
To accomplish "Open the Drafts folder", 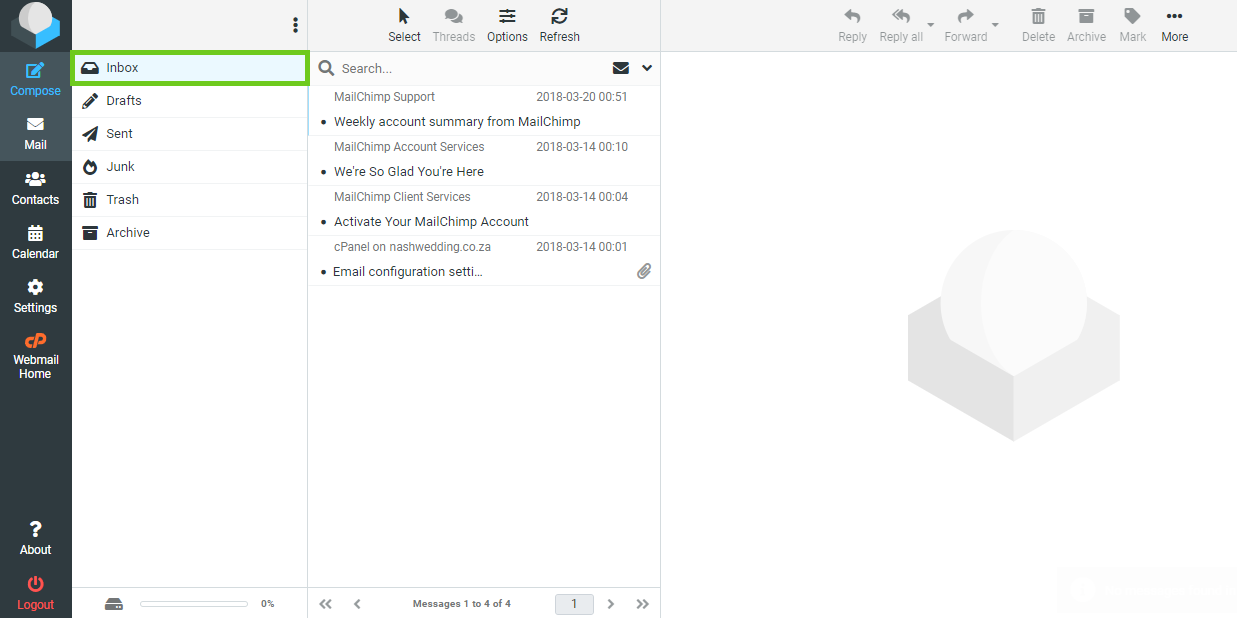I will coord(124,101).
